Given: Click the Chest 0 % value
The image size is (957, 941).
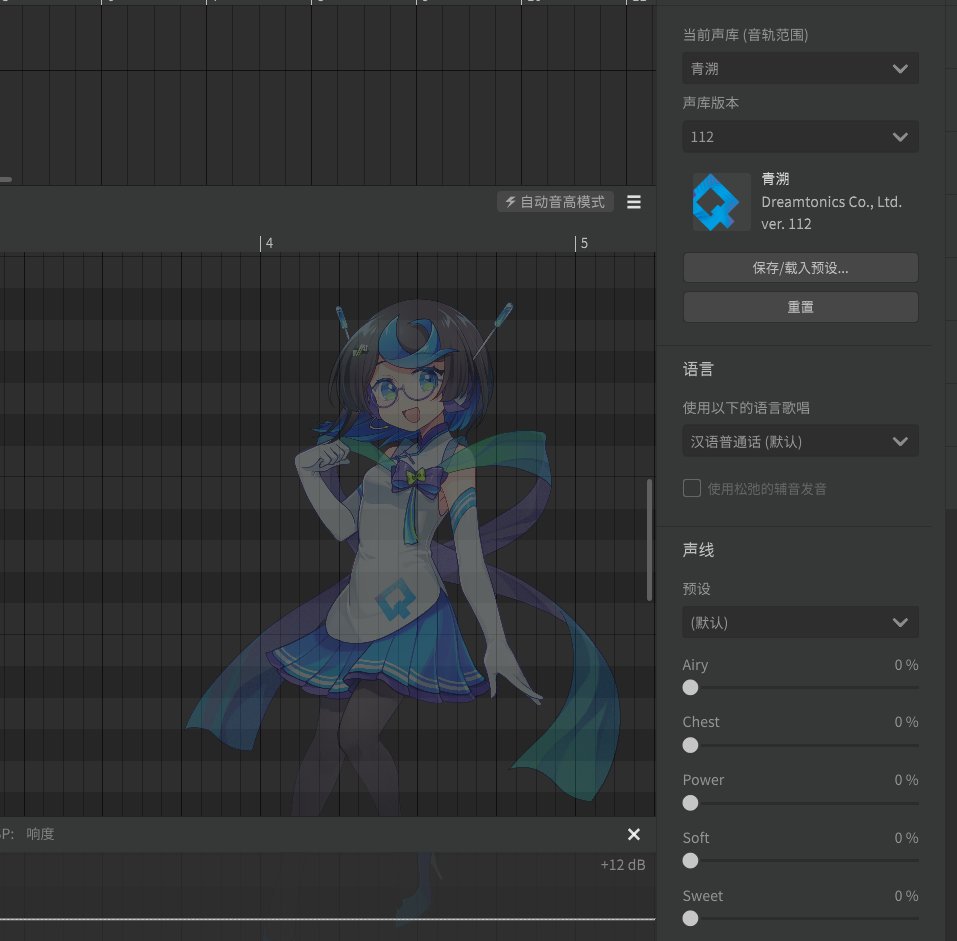Looking at the screenshot, I should coord(906,722).
